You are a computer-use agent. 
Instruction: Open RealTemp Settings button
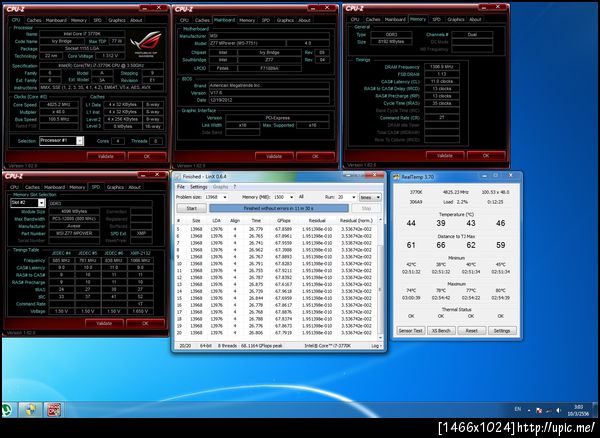click(502, 331)
